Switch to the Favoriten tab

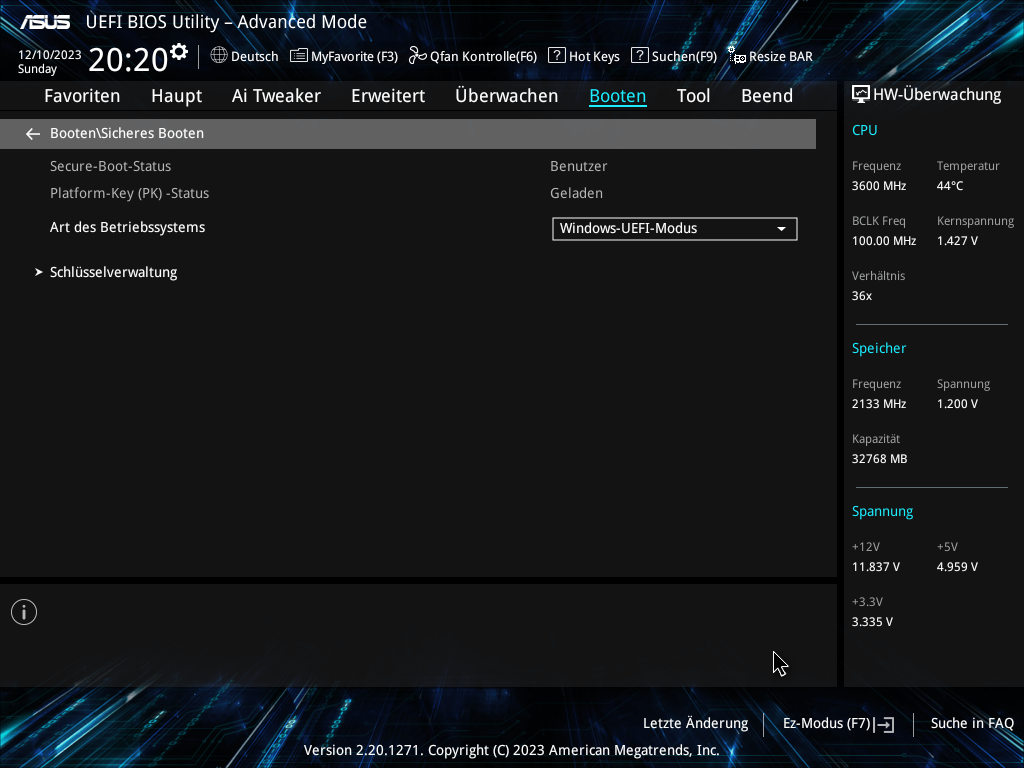82,96
